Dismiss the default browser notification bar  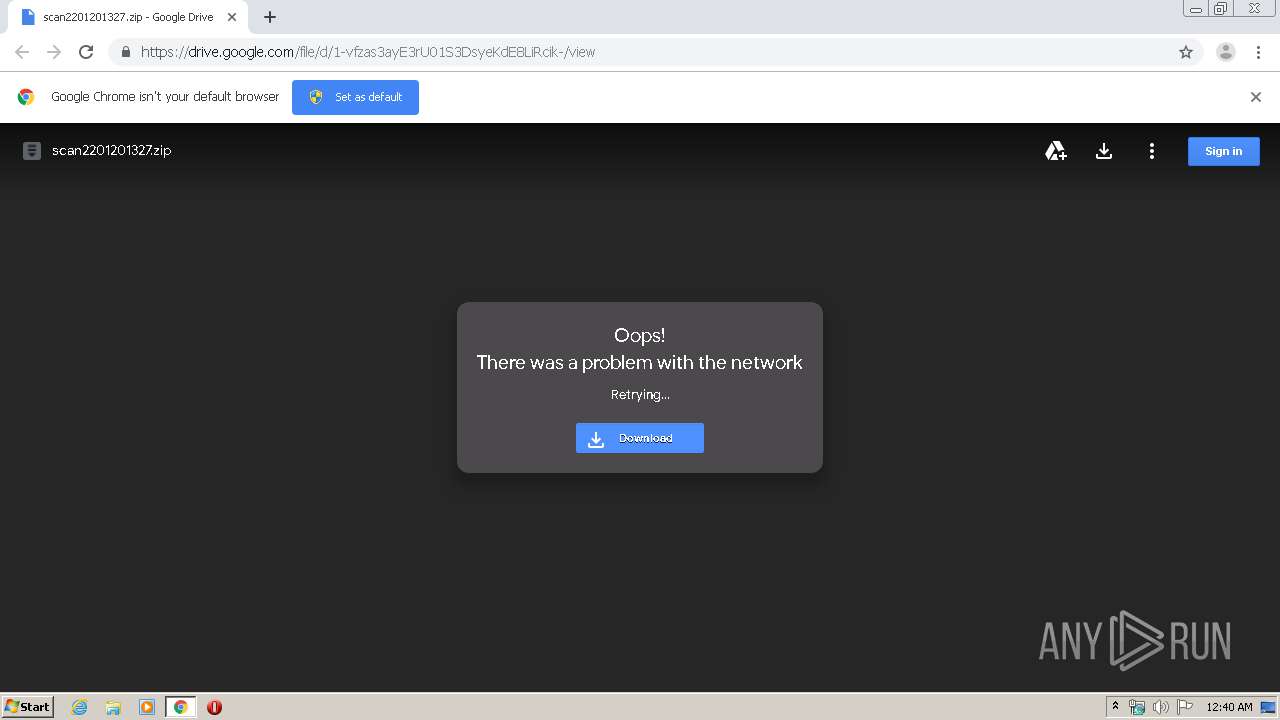tap(1256, 97)
